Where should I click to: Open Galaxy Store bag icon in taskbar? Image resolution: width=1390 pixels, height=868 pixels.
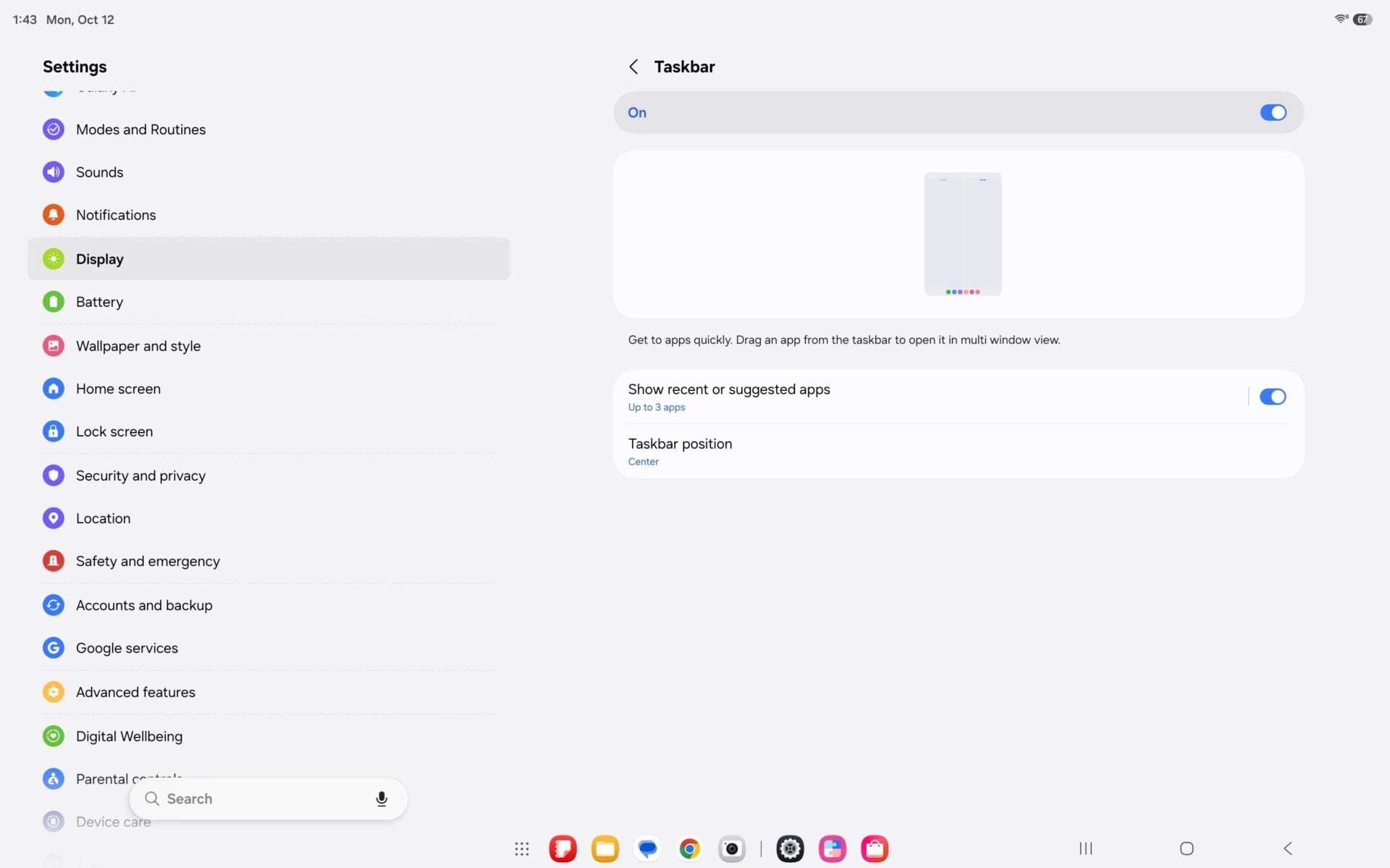click(875, 848)
